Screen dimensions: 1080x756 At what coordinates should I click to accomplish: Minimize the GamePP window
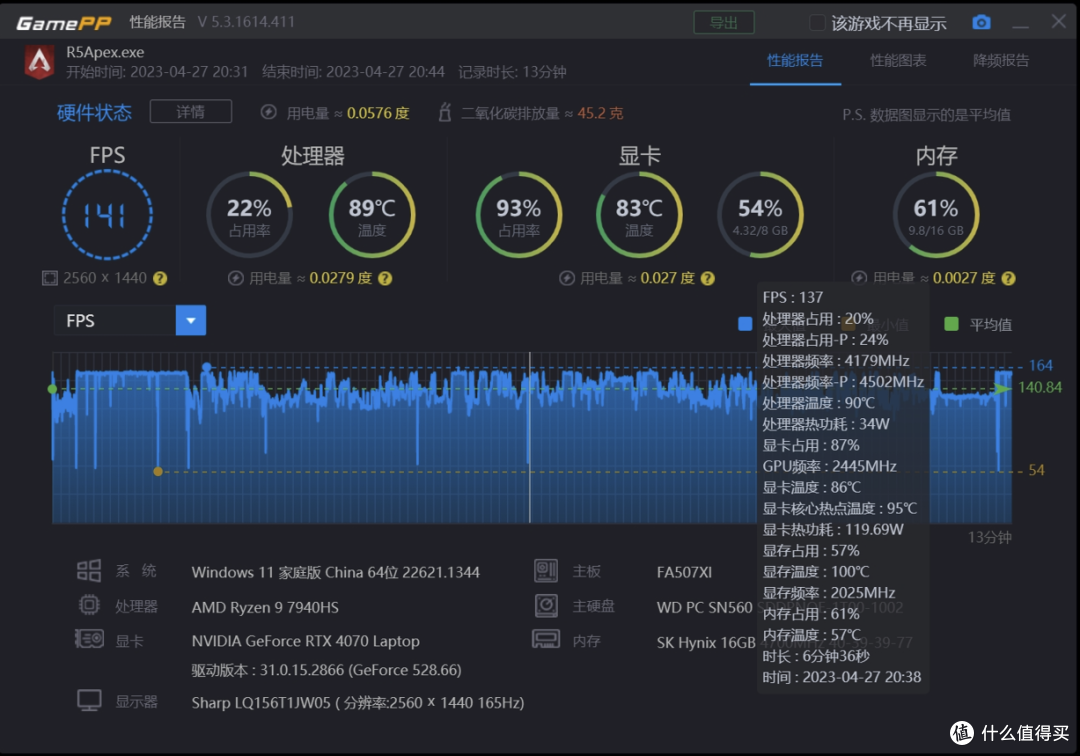tap(1020, 25)
